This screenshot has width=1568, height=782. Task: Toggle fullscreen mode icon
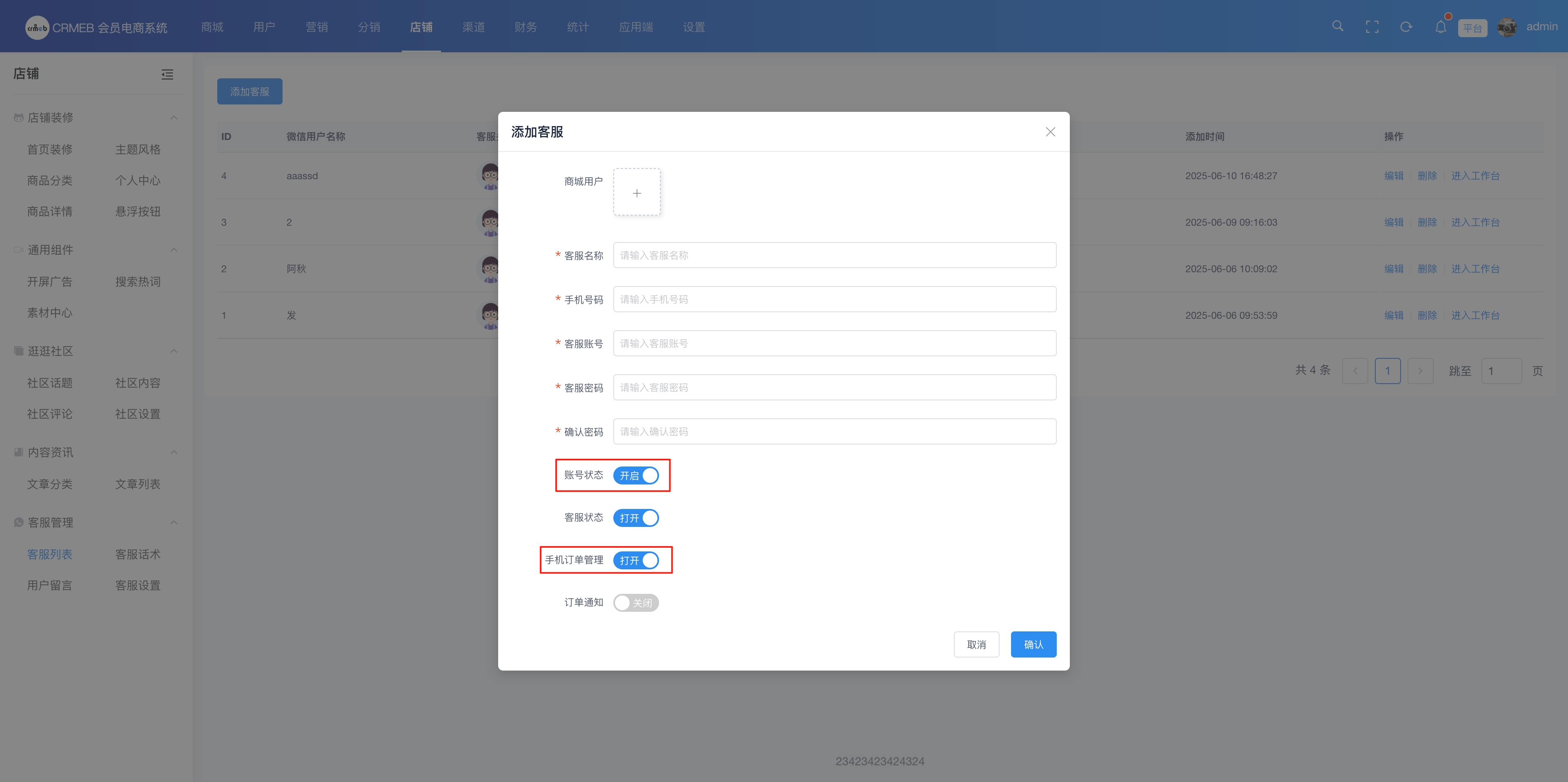coord(1372,27)
